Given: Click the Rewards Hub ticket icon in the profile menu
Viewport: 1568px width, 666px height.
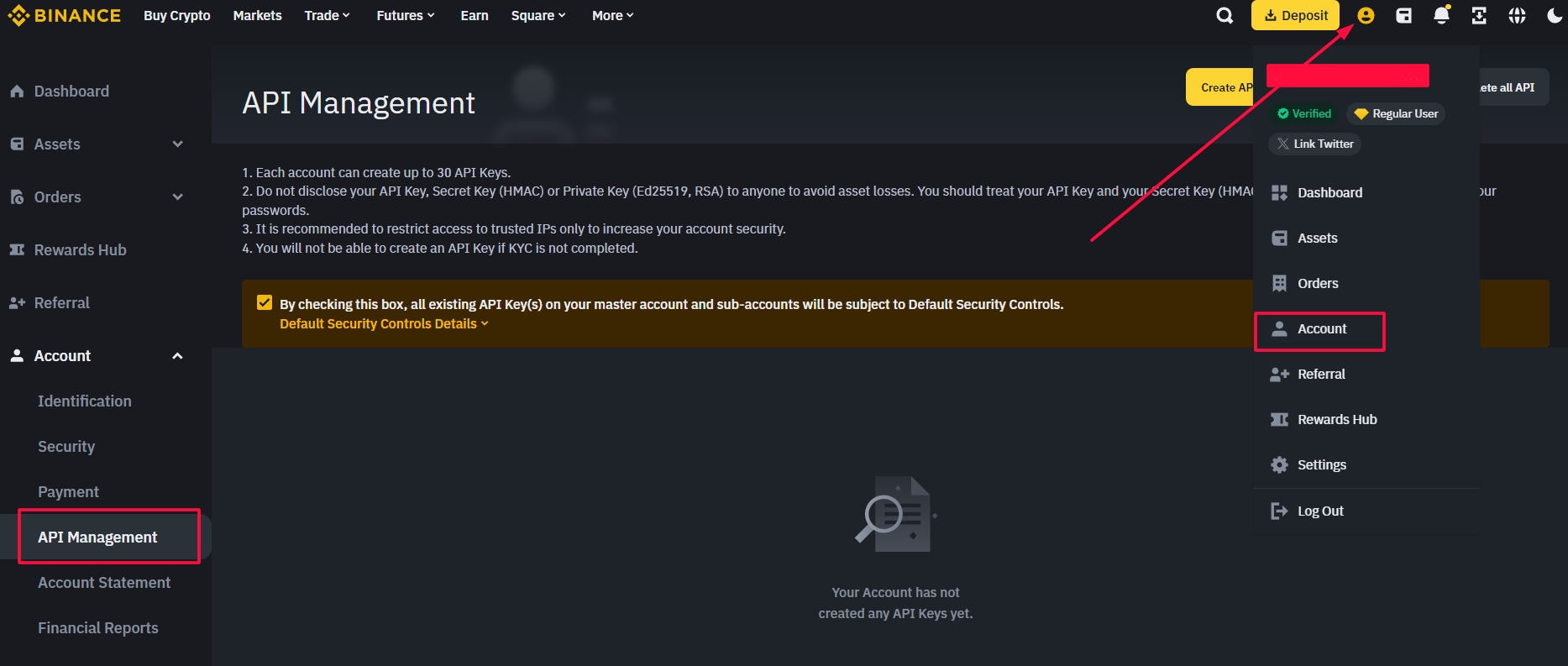Looking at the screenshot, I should pyautogui.click(x=1279, y=419).
